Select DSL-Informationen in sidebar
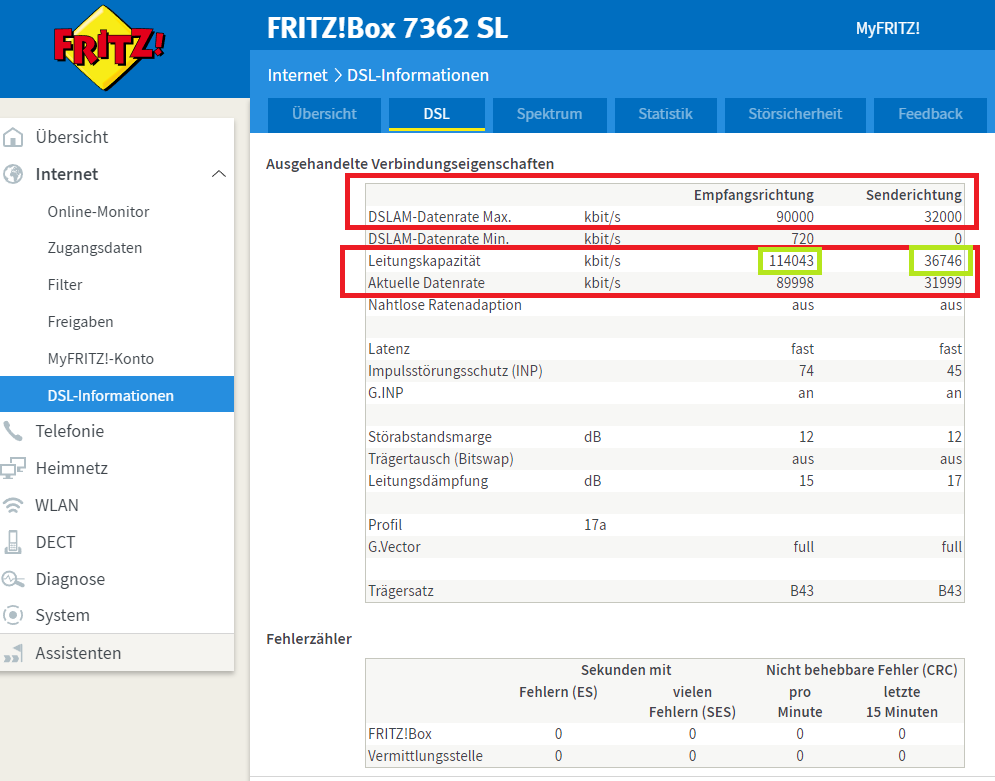Screen dimensions: 995x781 117,395
